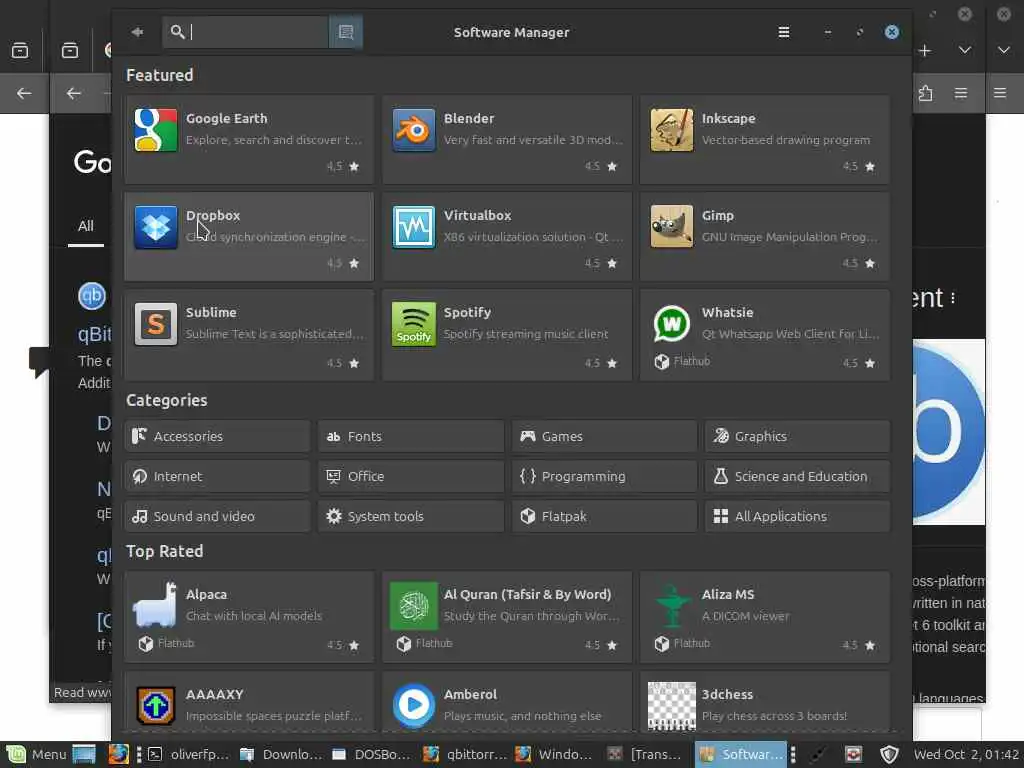Open the Al Quran app icon
The image size is (1024, 768).
413,606
